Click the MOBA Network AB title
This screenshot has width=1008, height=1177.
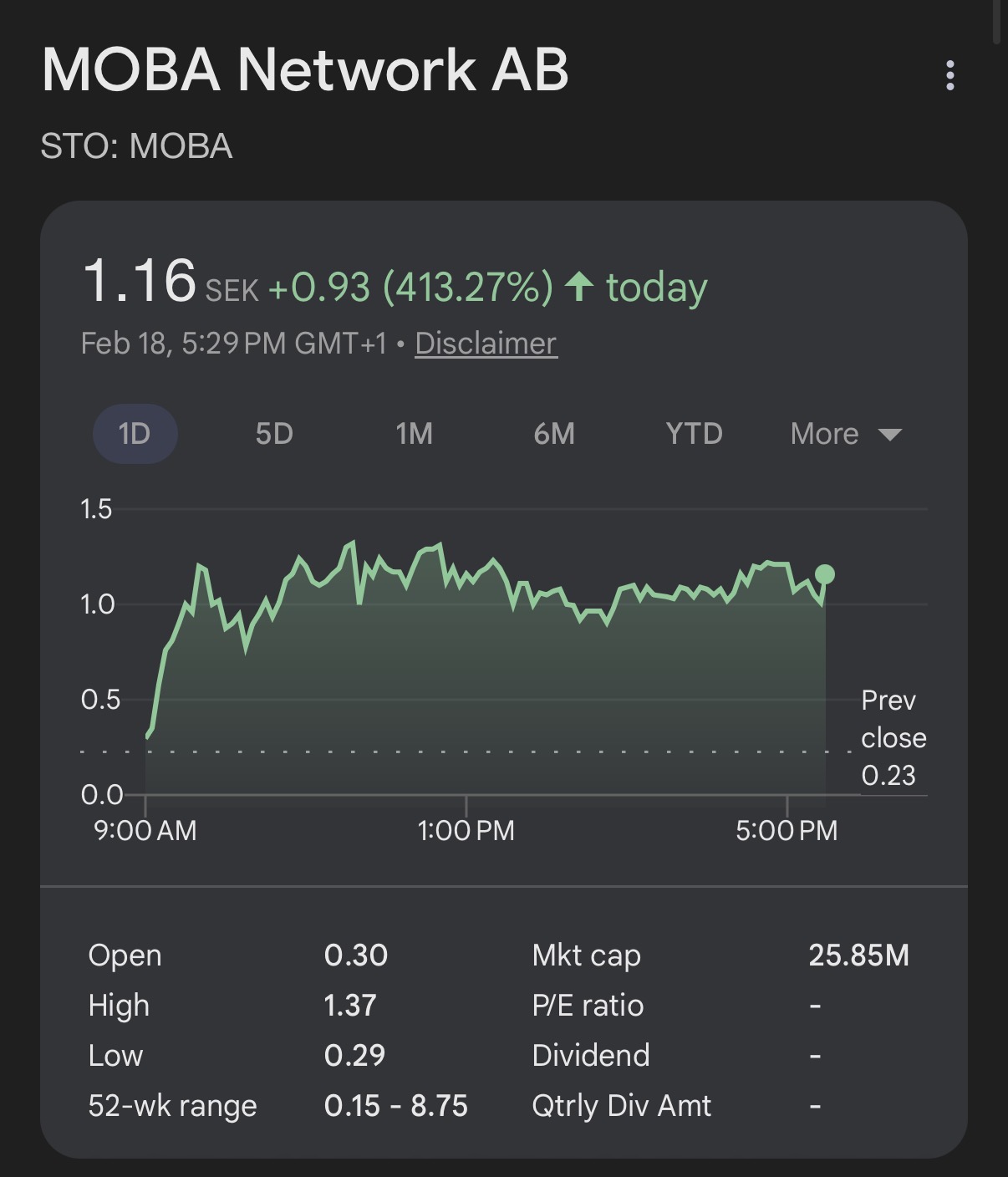click(305, 69)
